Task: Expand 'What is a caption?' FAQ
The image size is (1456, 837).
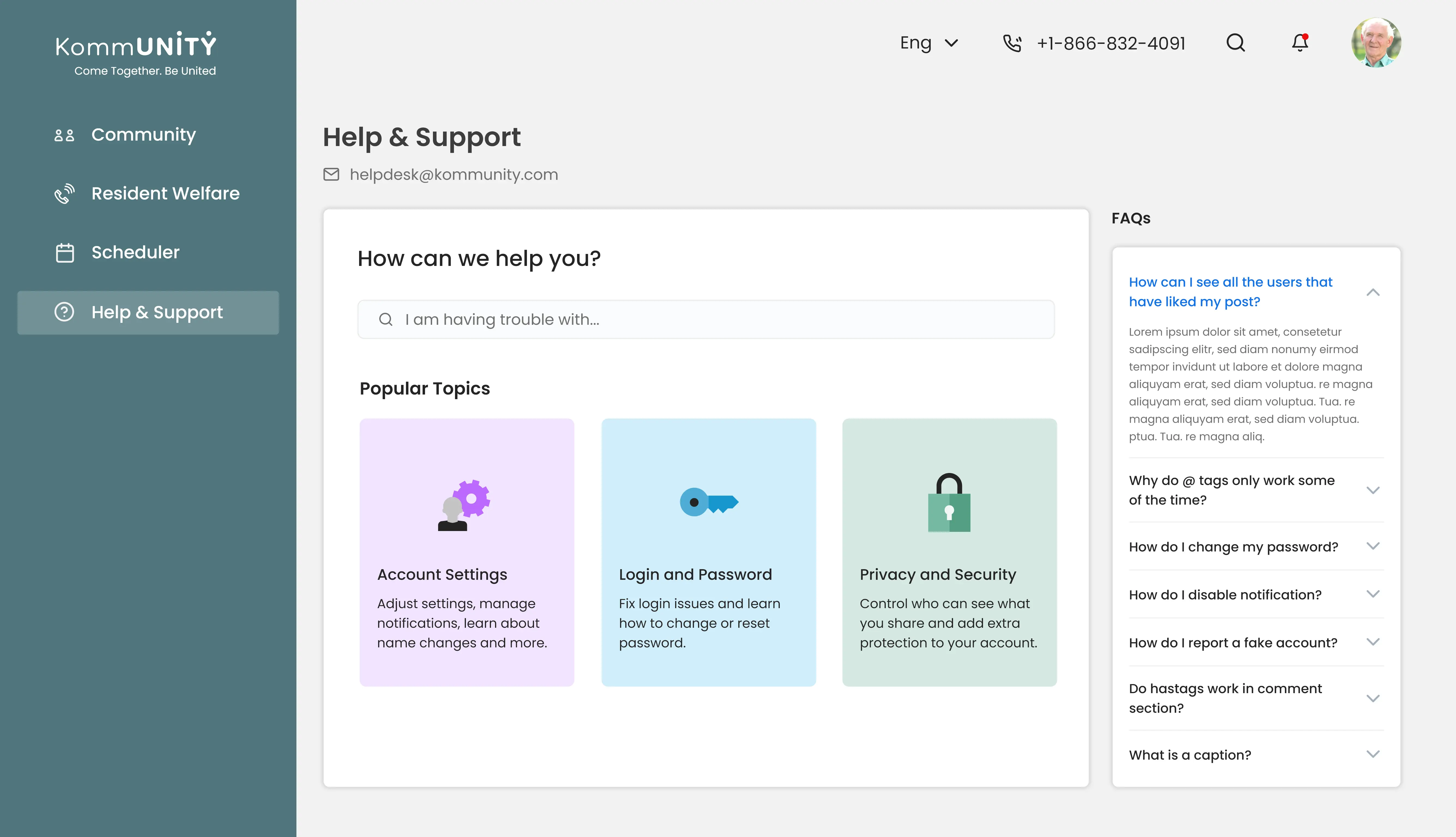Action: click(1373, 754)
